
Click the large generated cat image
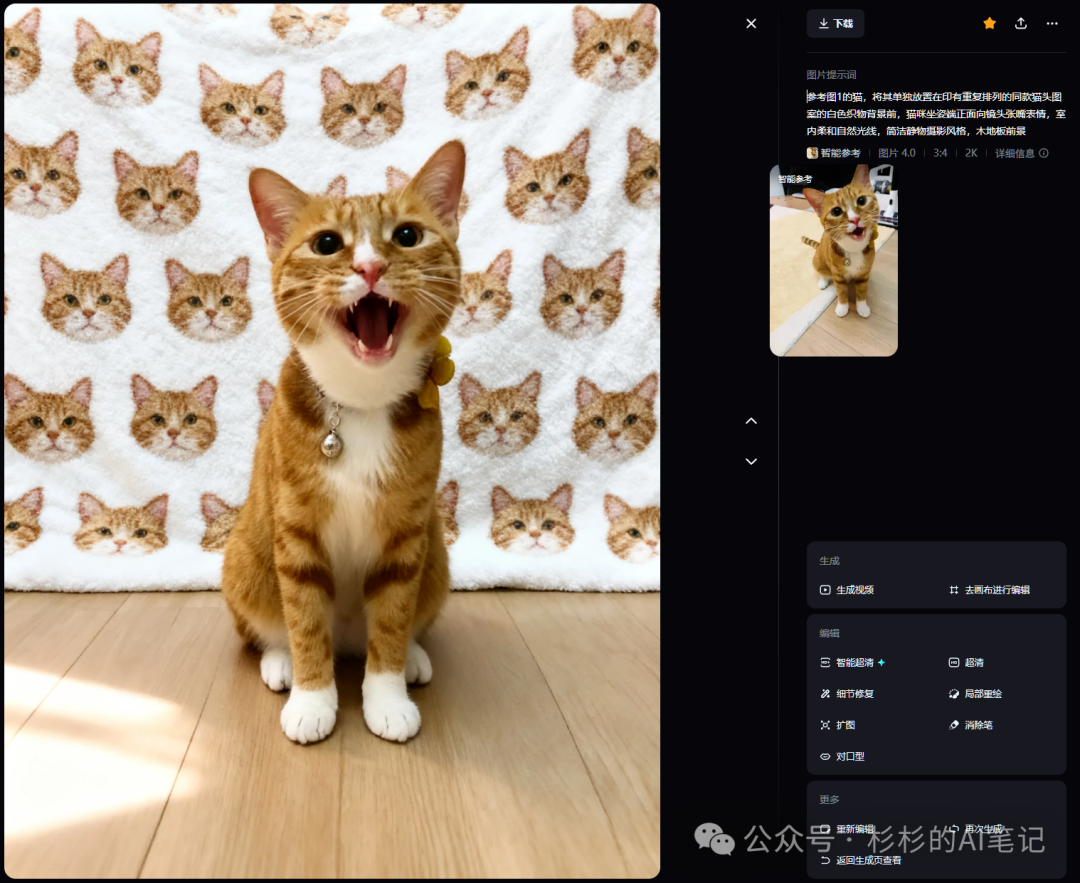point(332,441)
